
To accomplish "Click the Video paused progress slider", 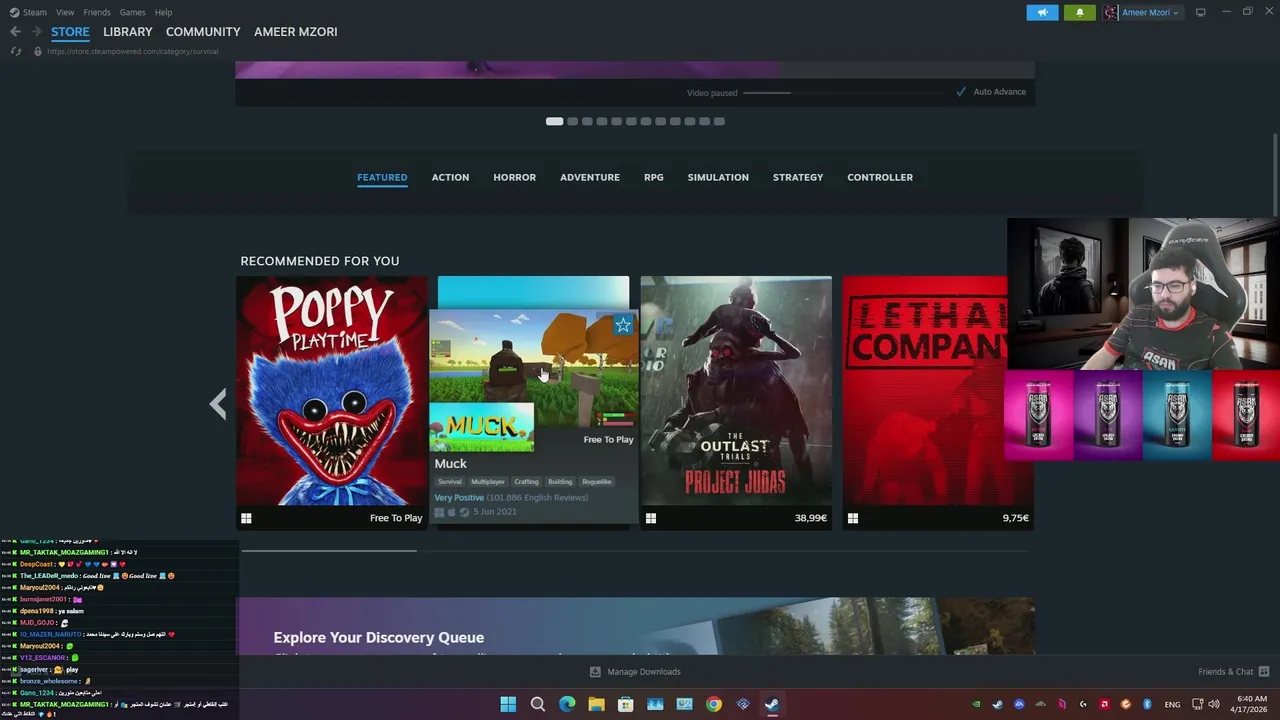I will [x=842, y=92].
